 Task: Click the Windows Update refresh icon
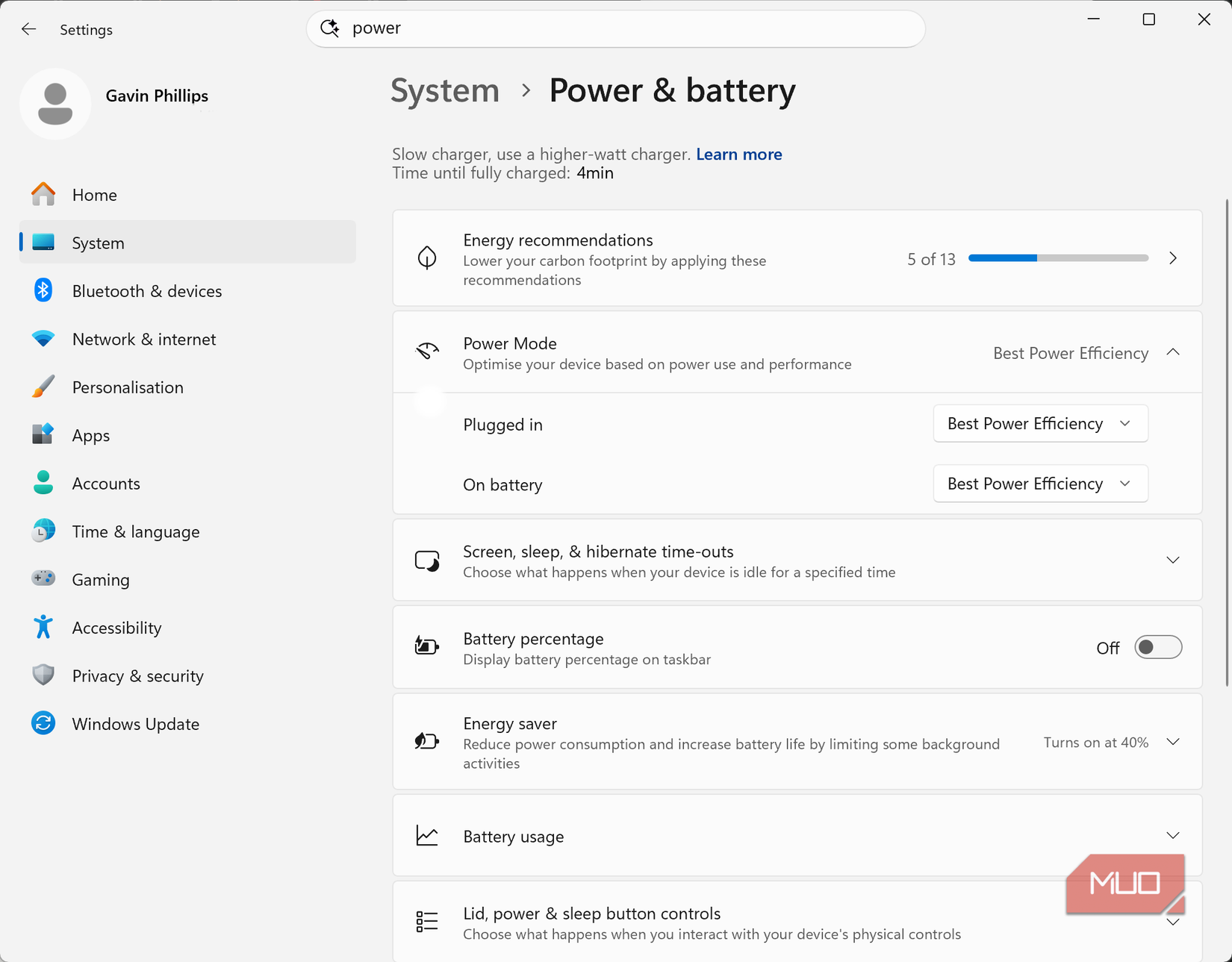pyautogui.click(x=43, y=723)
